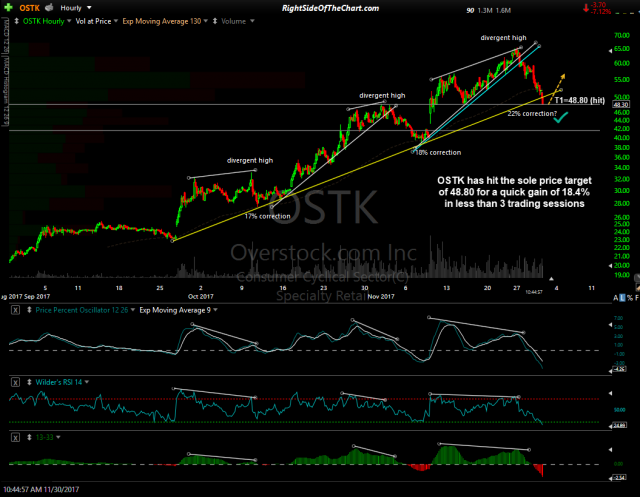
Task: Click move arrows beside Wilder's RSI
Action: [29, 383]
